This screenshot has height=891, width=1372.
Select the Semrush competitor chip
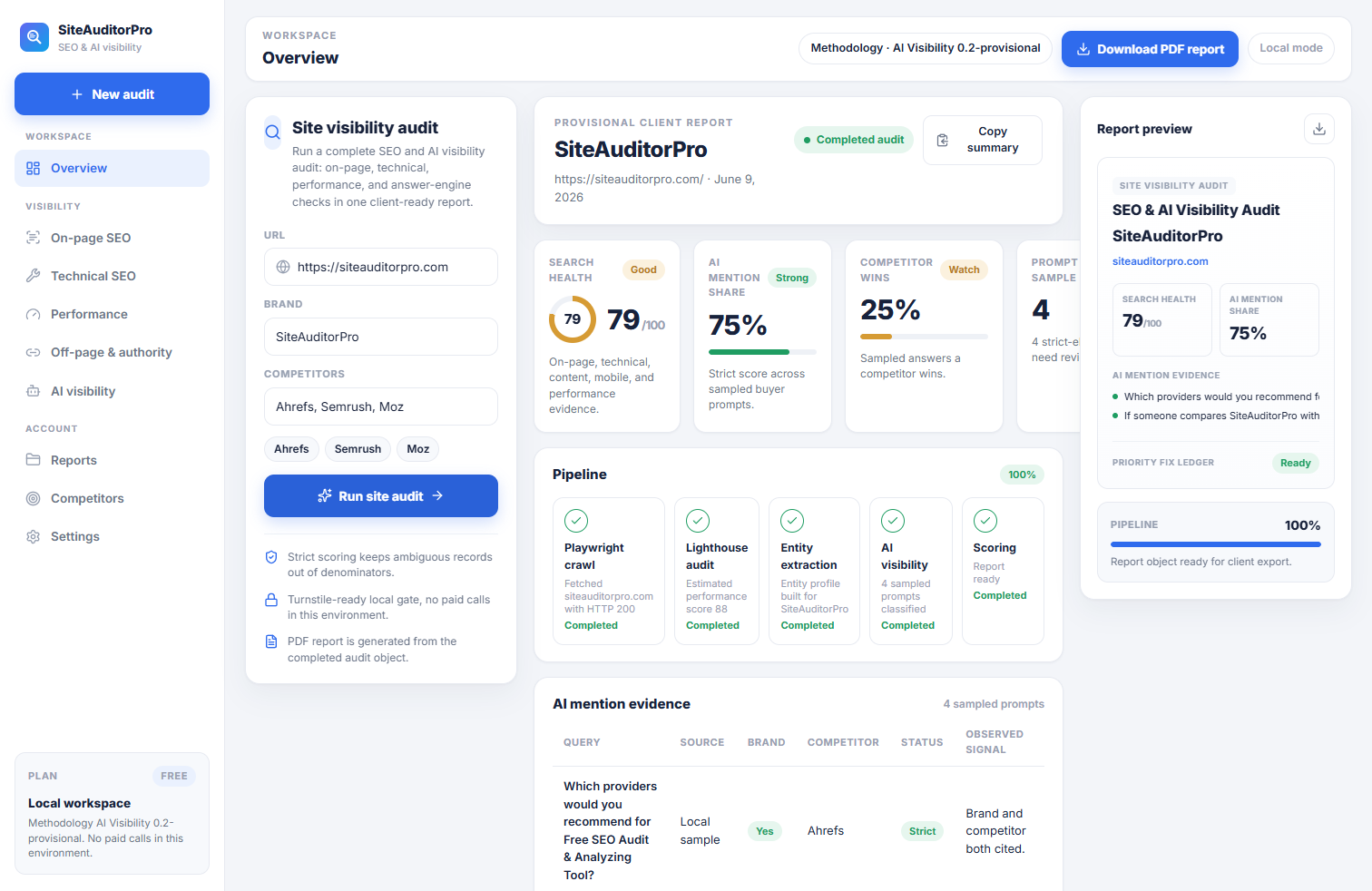(x=358, y=449)
